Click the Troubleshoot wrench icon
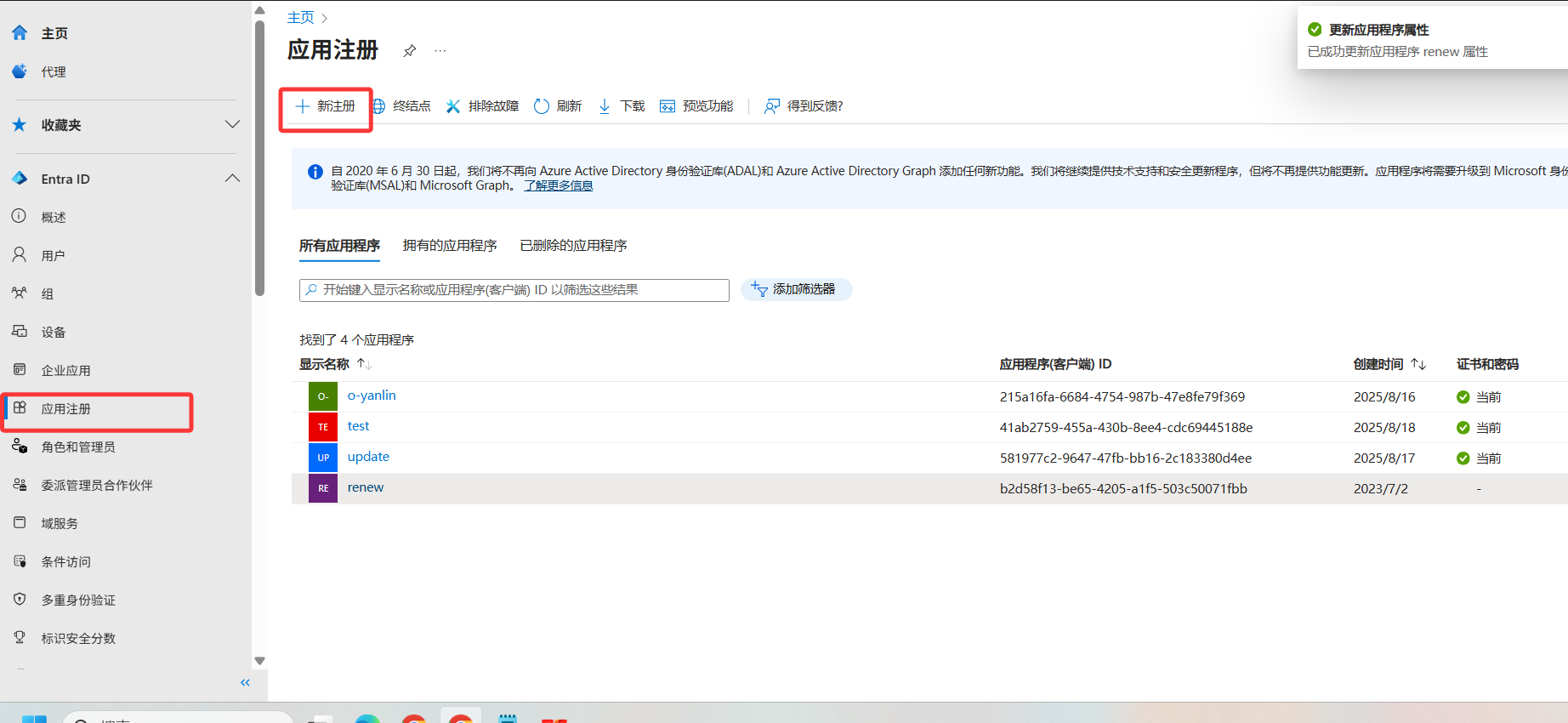 pyautogui.click(x=453, y=106)
